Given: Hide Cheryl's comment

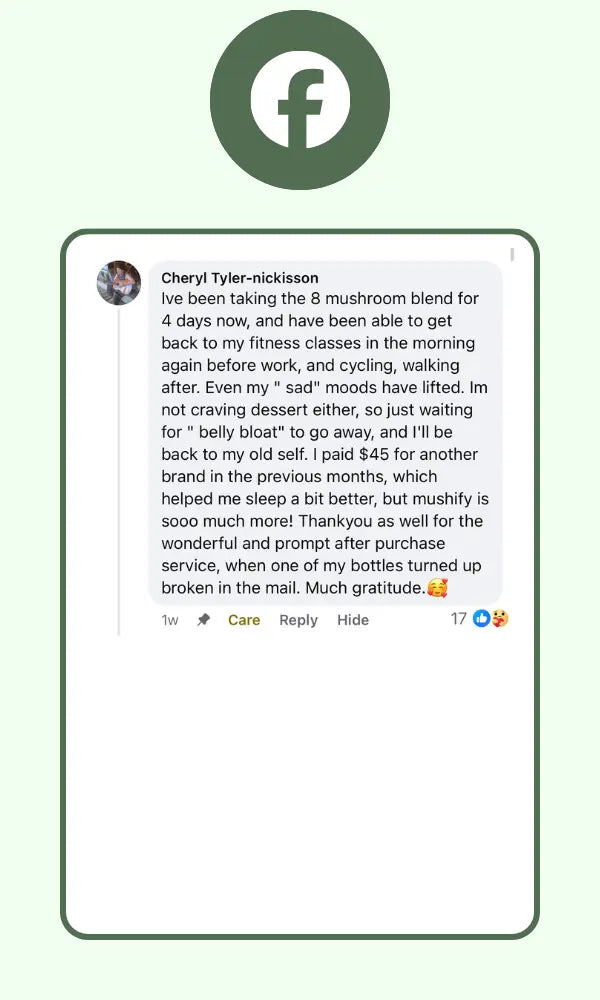Looking at the screenshot, I should 353,620.
